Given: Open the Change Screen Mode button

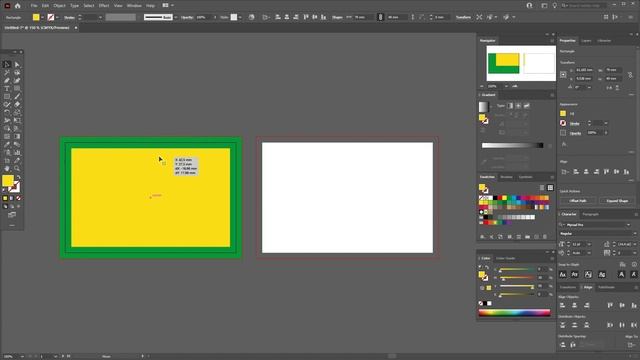Looking at the screenshot, I should pos(12,215).
